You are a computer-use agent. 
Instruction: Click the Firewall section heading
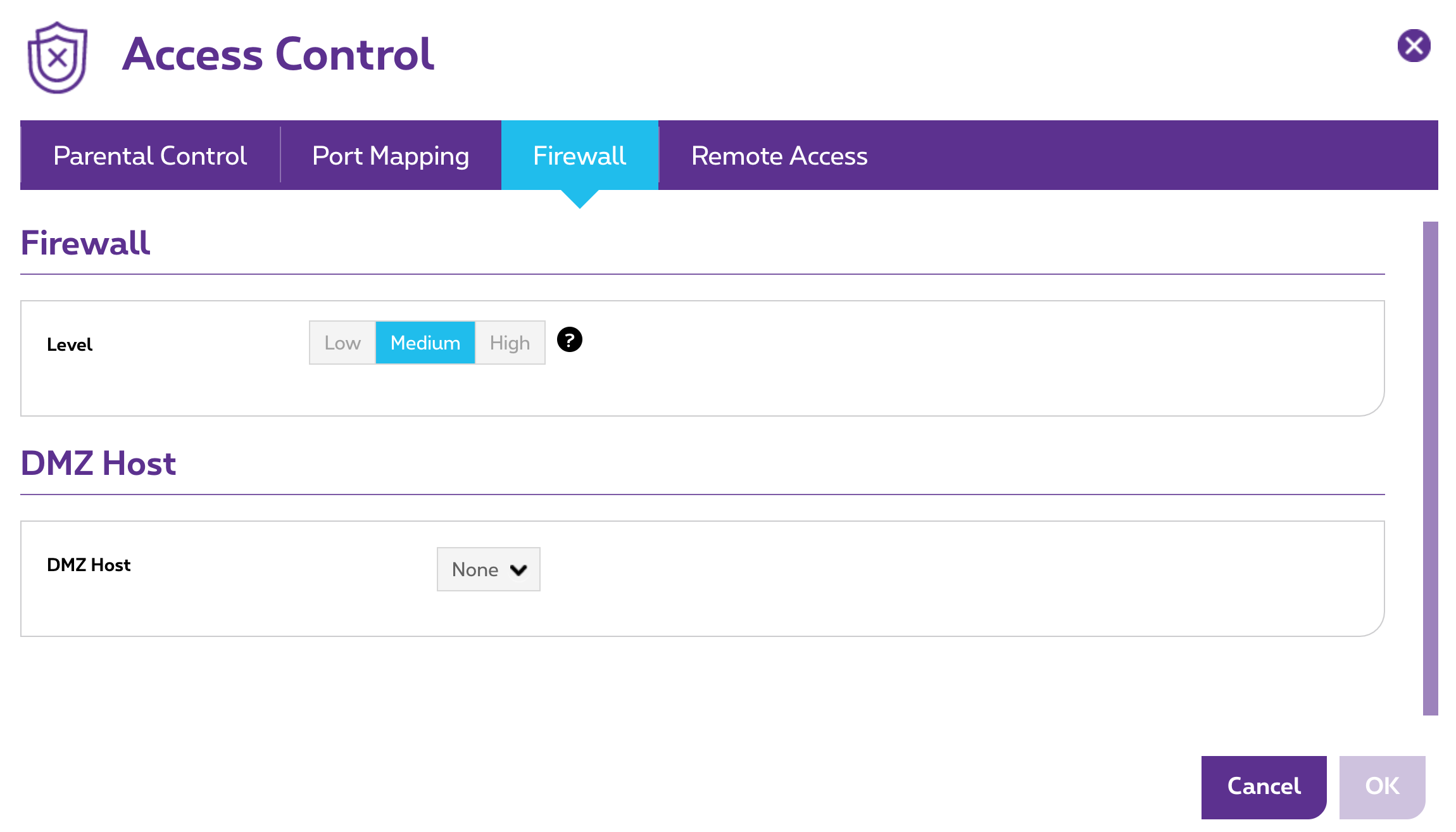point(85,243)
